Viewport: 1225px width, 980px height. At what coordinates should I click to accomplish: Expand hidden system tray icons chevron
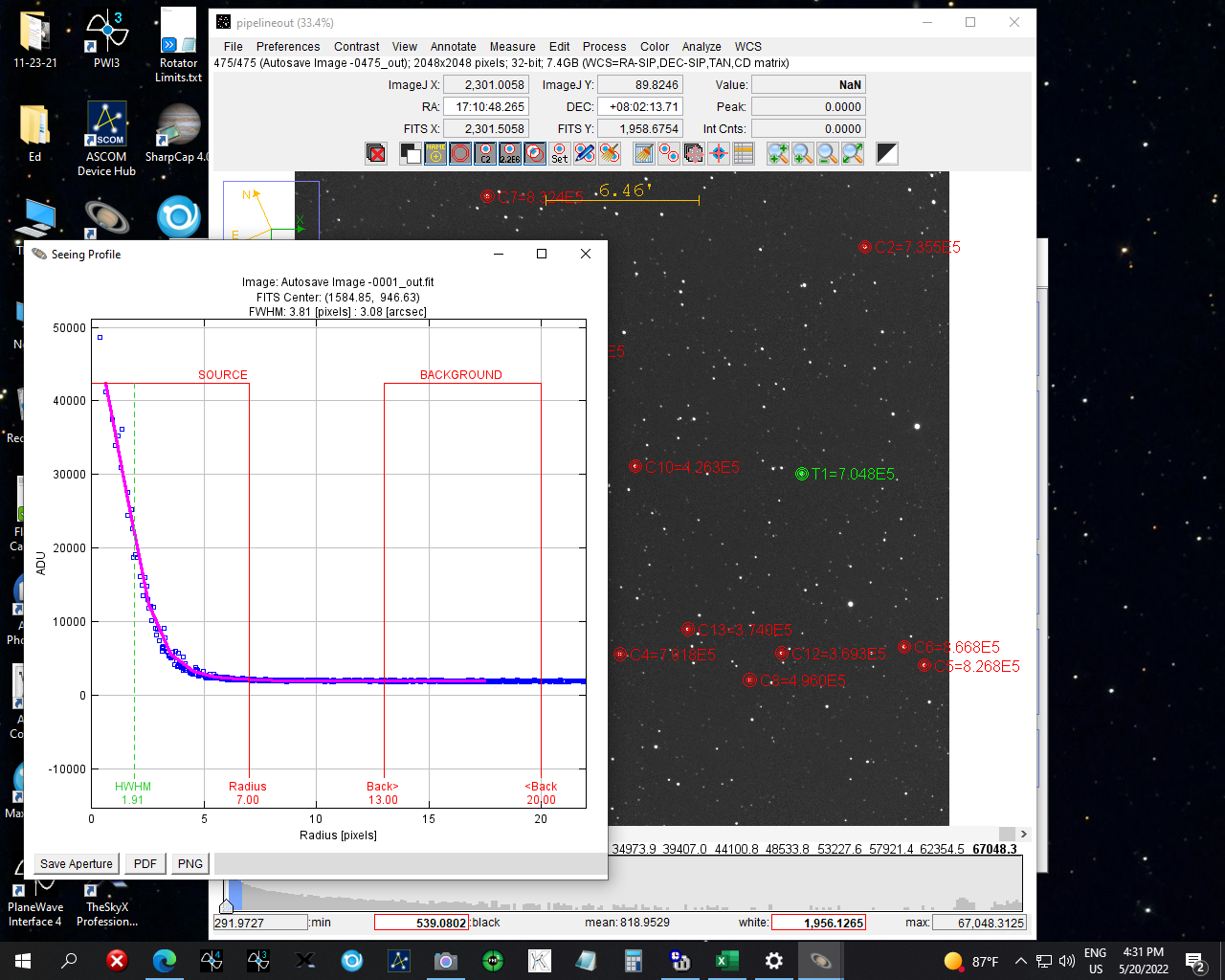[x=1020, y=961]
